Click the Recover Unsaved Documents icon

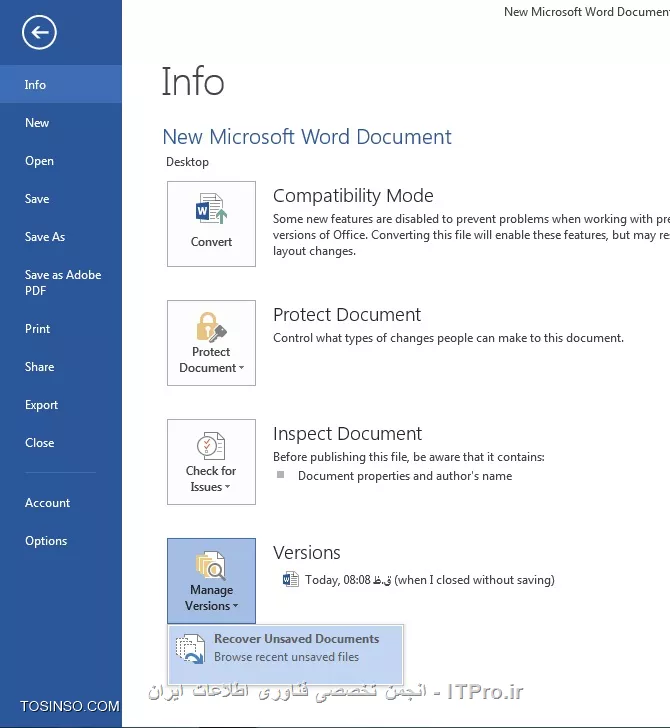click(190, 649)
